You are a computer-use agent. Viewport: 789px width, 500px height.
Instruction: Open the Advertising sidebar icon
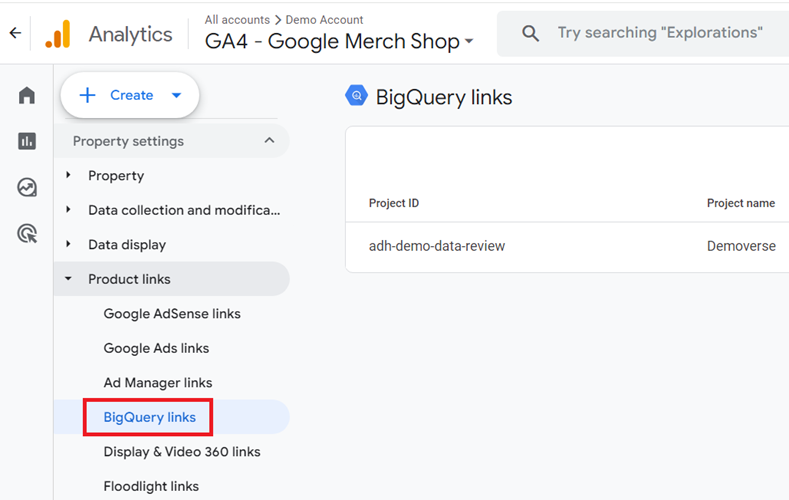[x=27, y=234]
